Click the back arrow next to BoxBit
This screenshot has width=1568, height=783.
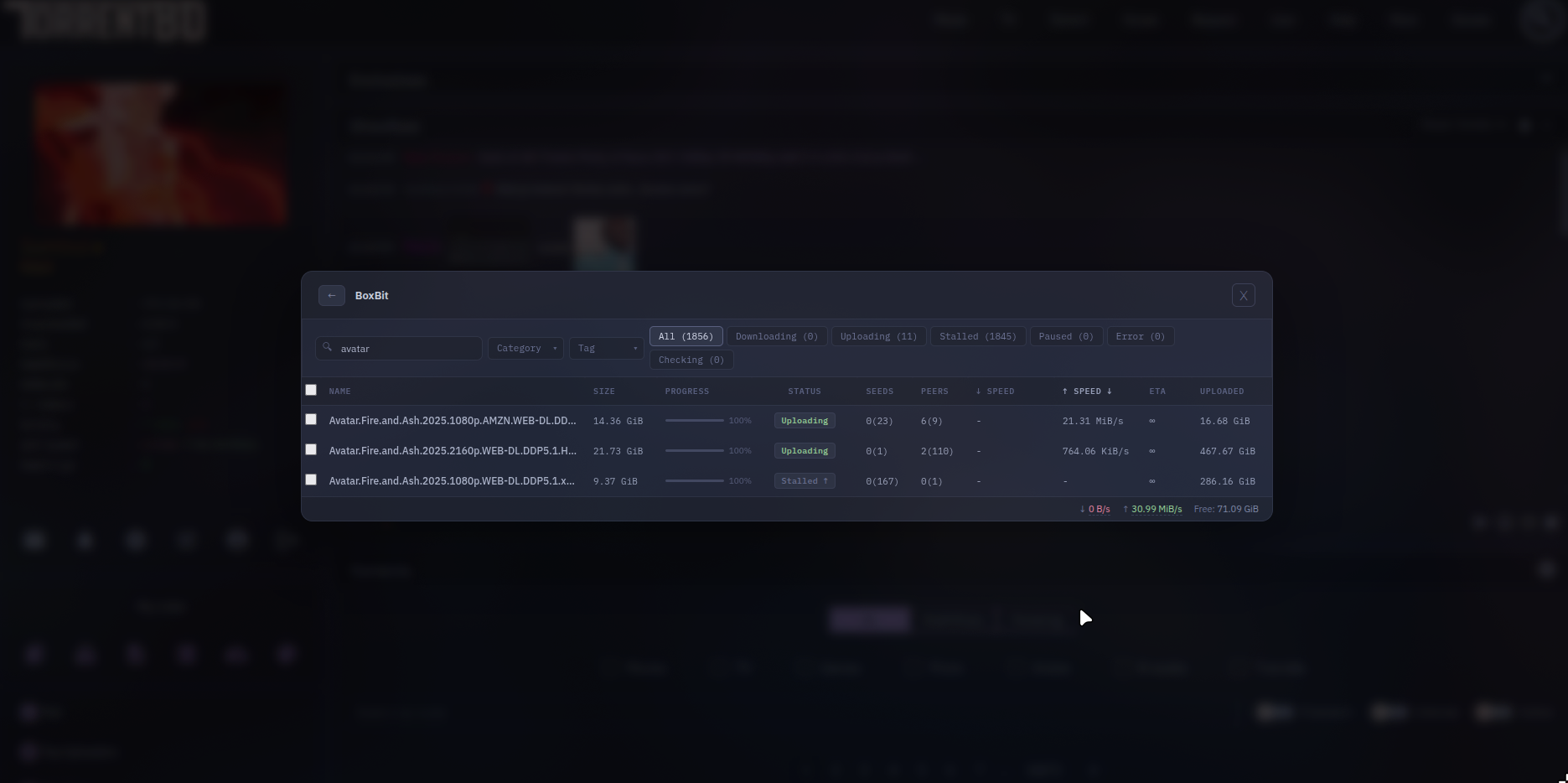click(331, 295)
